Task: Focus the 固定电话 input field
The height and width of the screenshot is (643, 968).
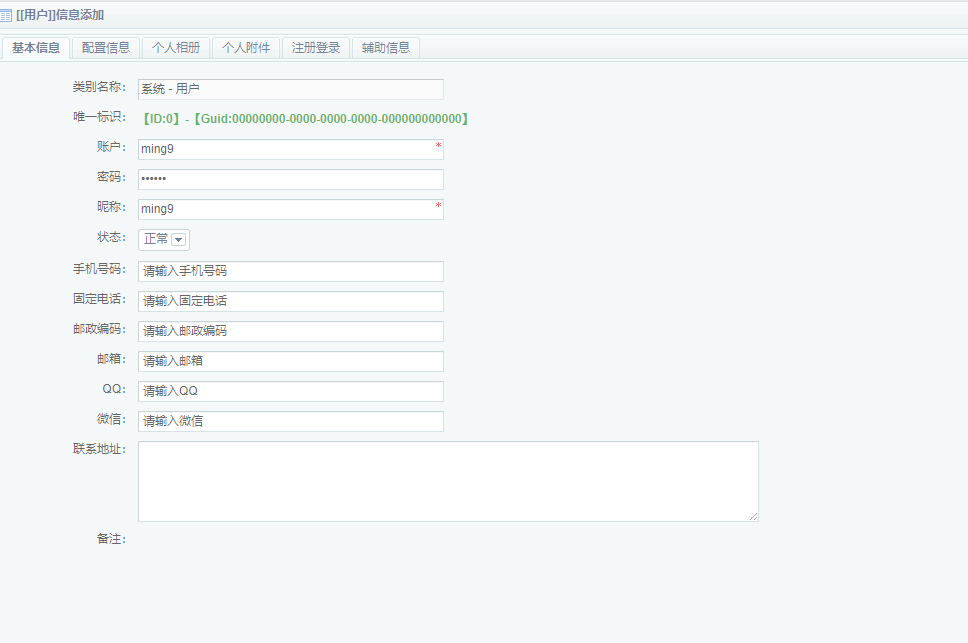Action: click(x=290, y=301)
